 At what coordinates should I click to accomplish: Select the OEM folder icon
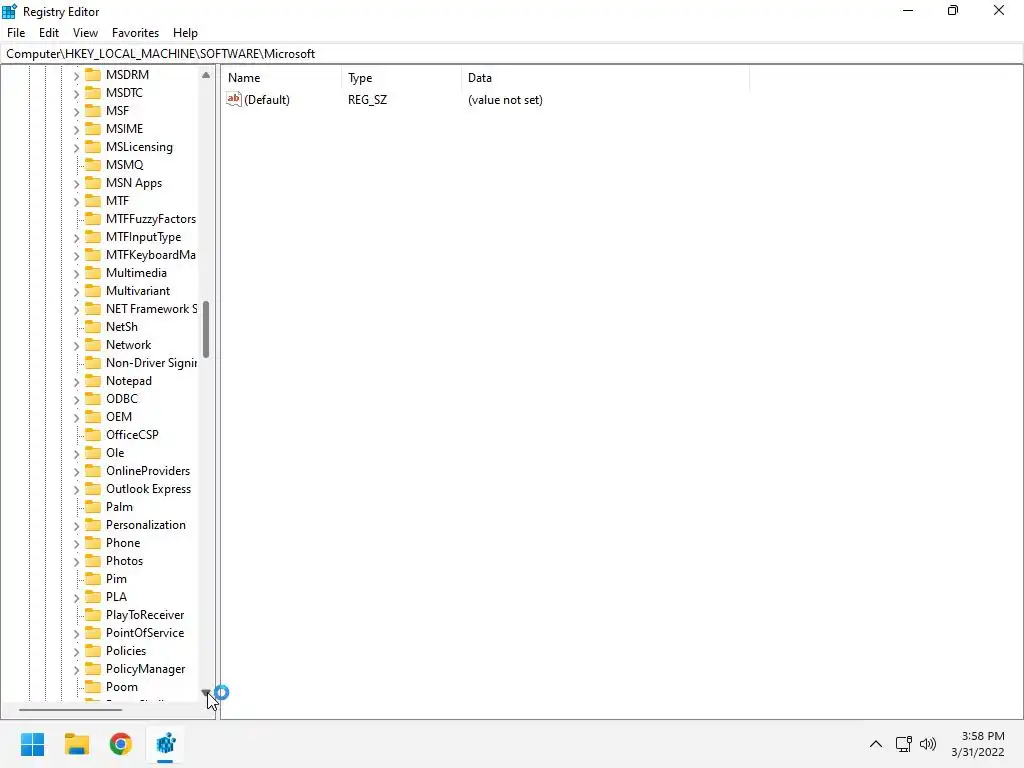(x=93, y=417)
